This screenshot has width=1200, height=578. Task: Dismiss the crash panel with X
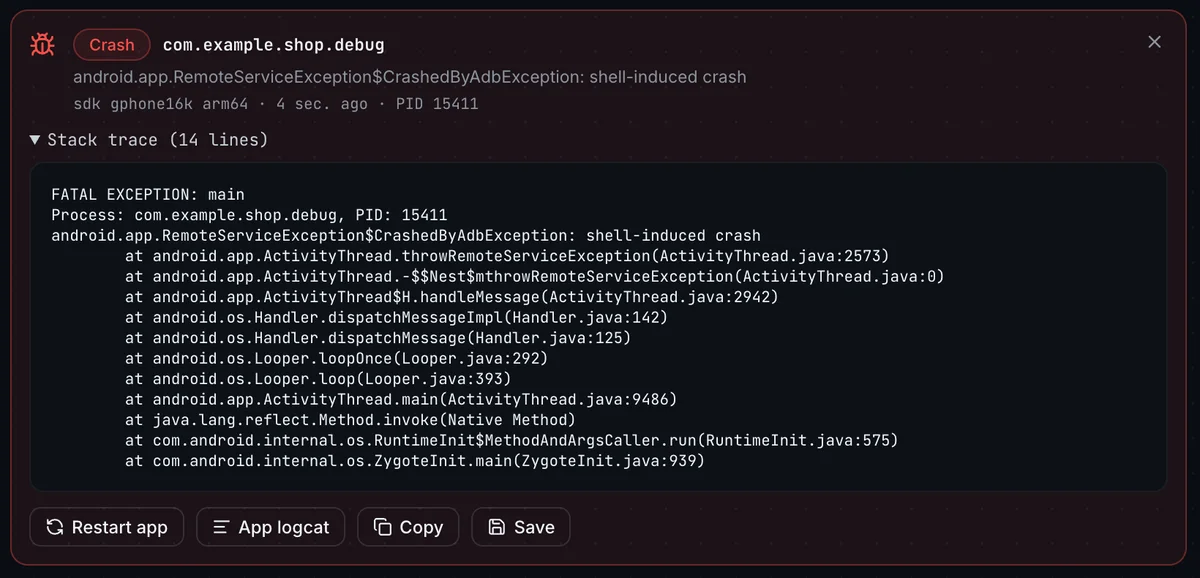tap(1154, 42)
